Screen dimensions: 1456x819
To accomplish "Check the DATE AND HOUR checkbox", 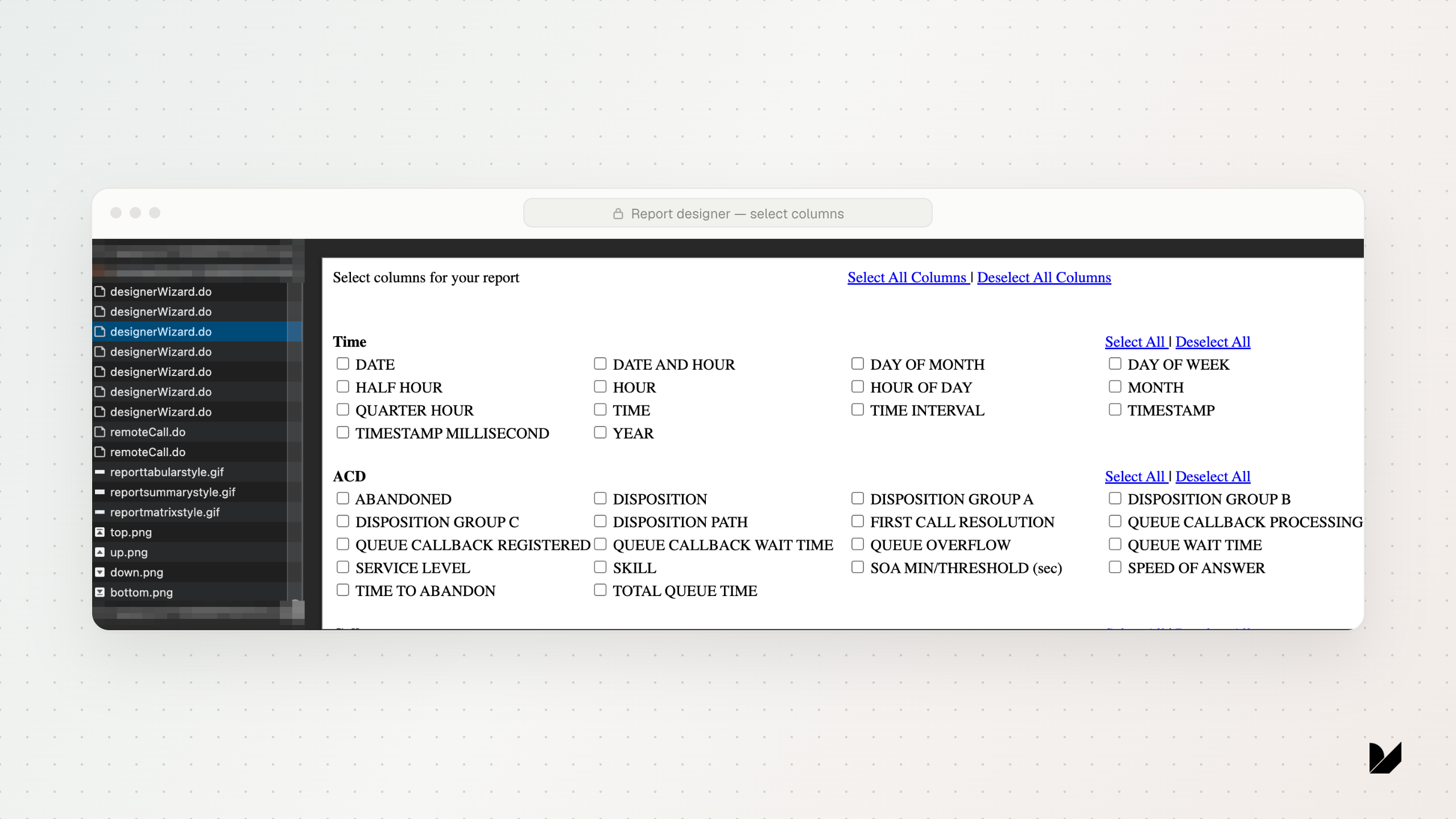I will pyautogui.click(x=600, y=363).
